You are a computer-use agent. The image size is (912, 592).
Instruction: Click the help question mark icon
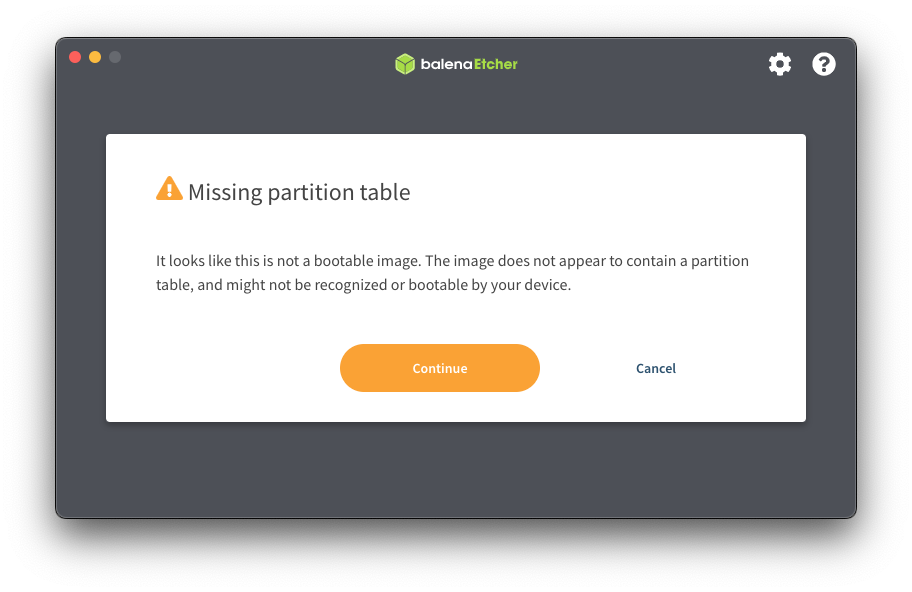pyautogui.click(x=824, y=64)
